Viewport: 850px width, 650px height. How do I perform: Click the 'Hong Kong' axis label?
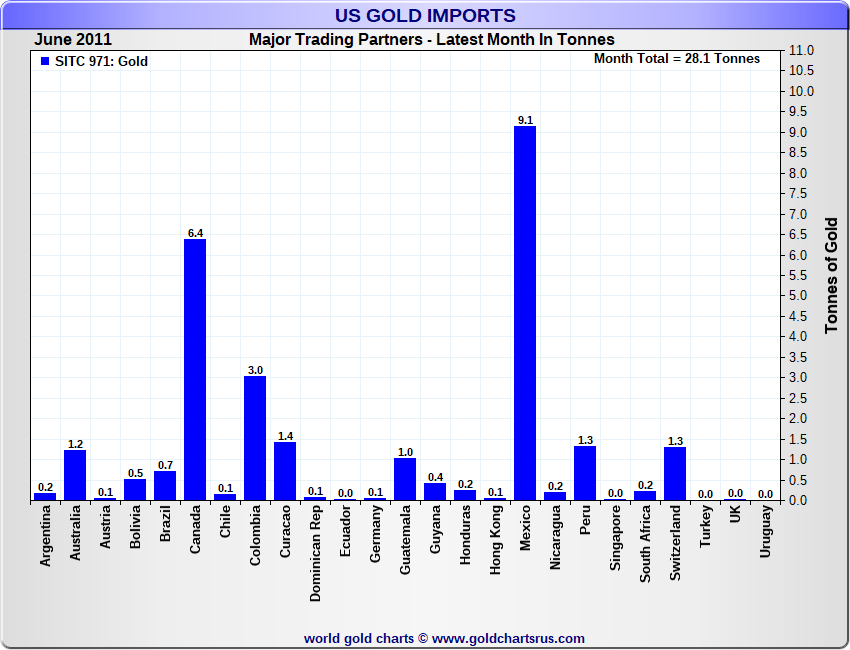click(x=495, y=540)
